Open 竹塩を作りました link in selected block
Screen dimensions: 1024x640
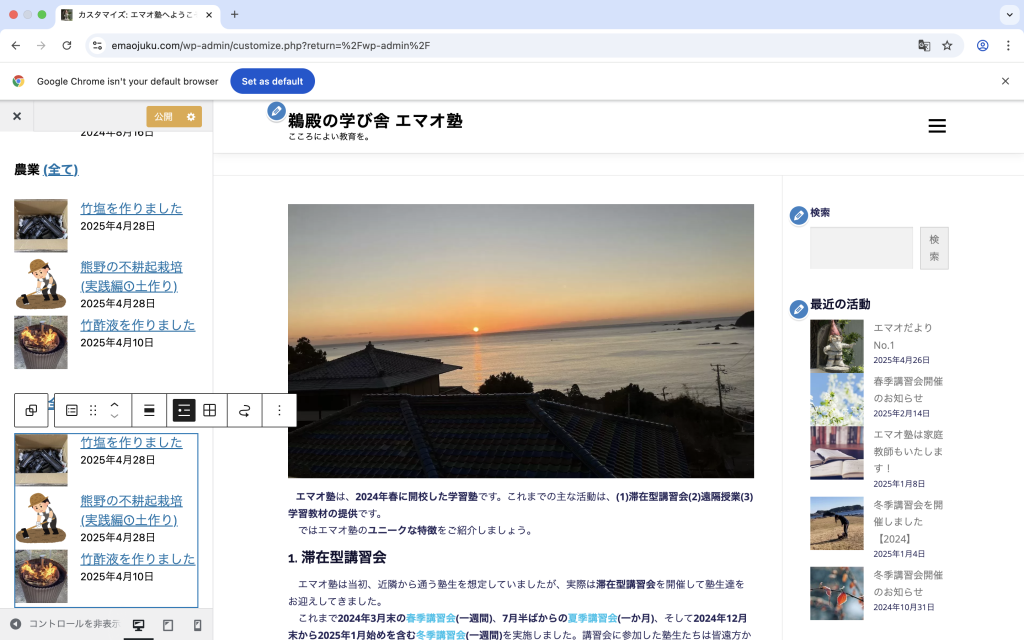coord(131,442)
